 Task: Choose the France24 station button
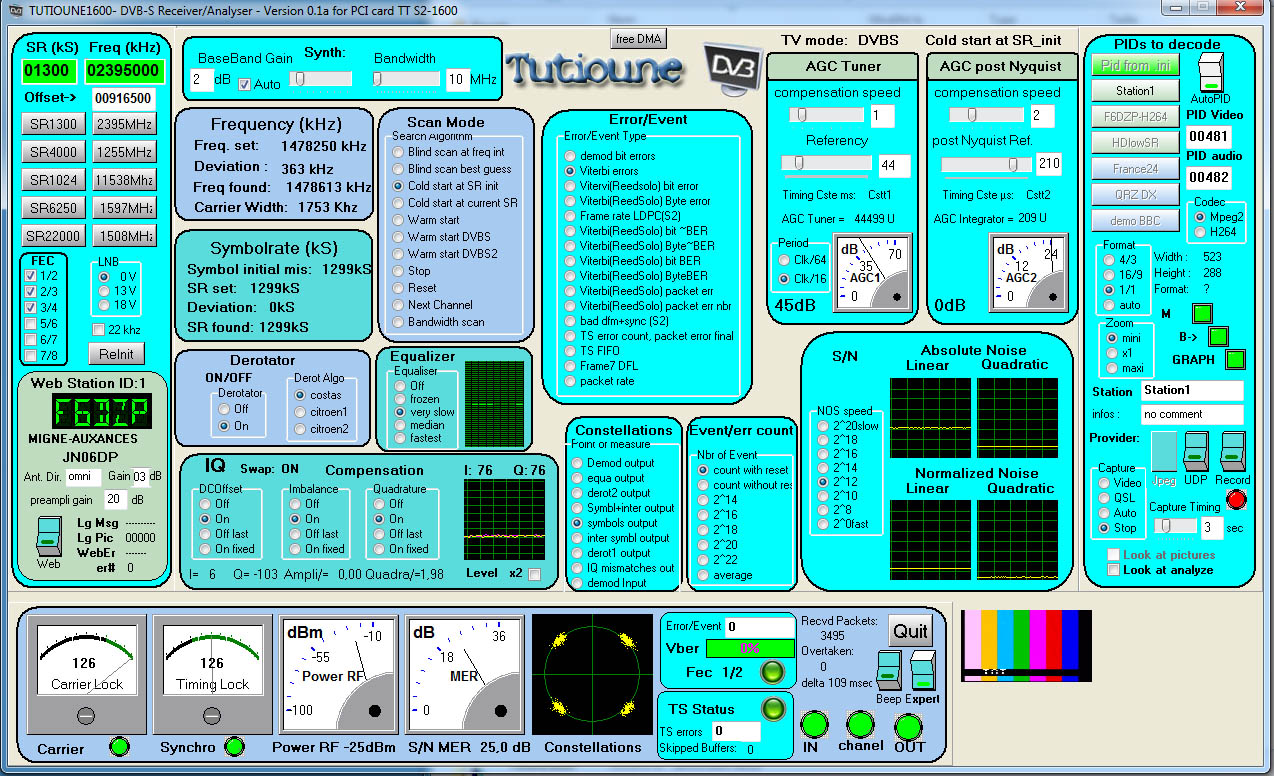tap(1135, 168)
